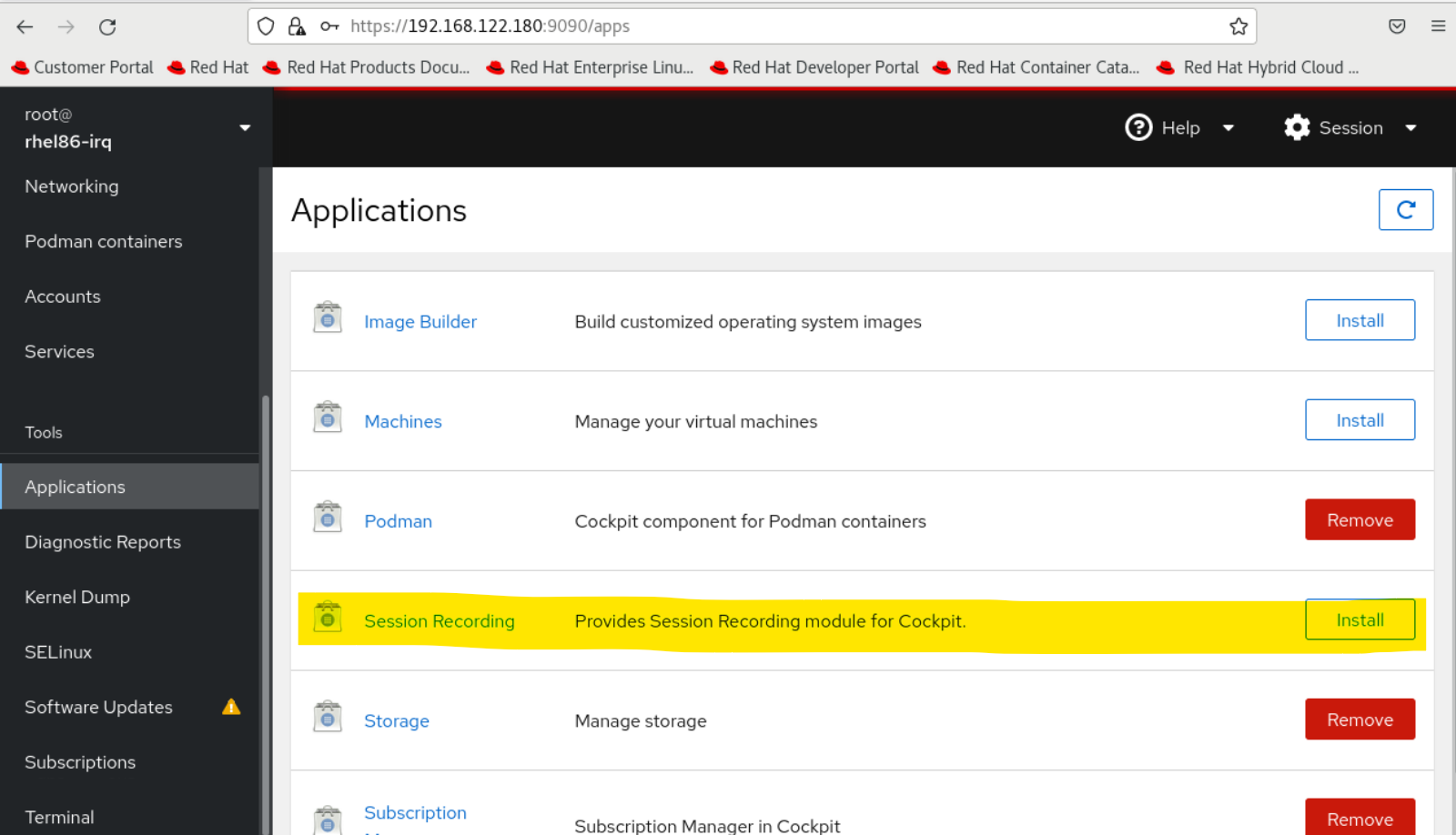This screenshot has height=835, width=1456.
Task: Click the shield tracking protection icon
Action: click(266, 26)
